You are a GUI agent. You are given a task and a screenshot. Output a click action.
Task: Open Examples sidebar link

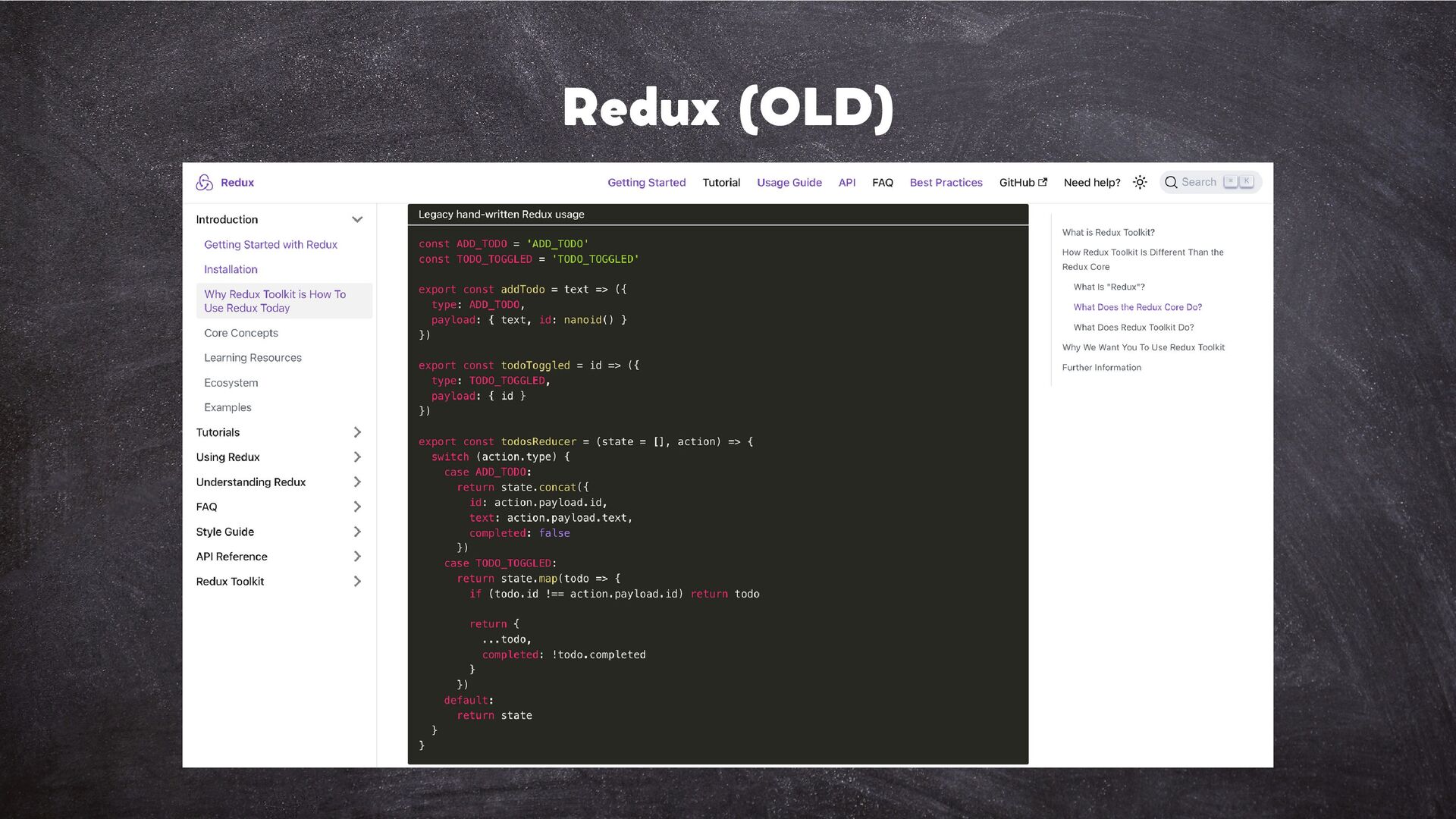pos(227,408)
